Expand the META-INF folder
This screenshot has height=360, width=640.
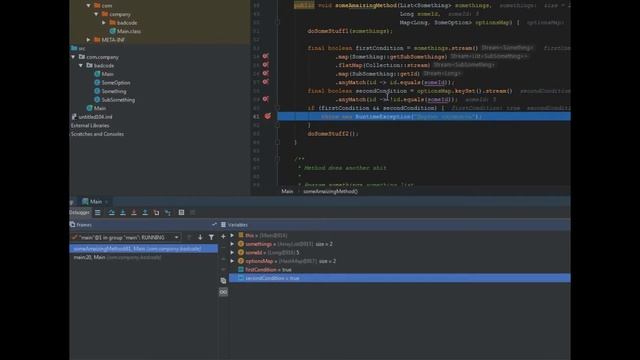[89, 40]
